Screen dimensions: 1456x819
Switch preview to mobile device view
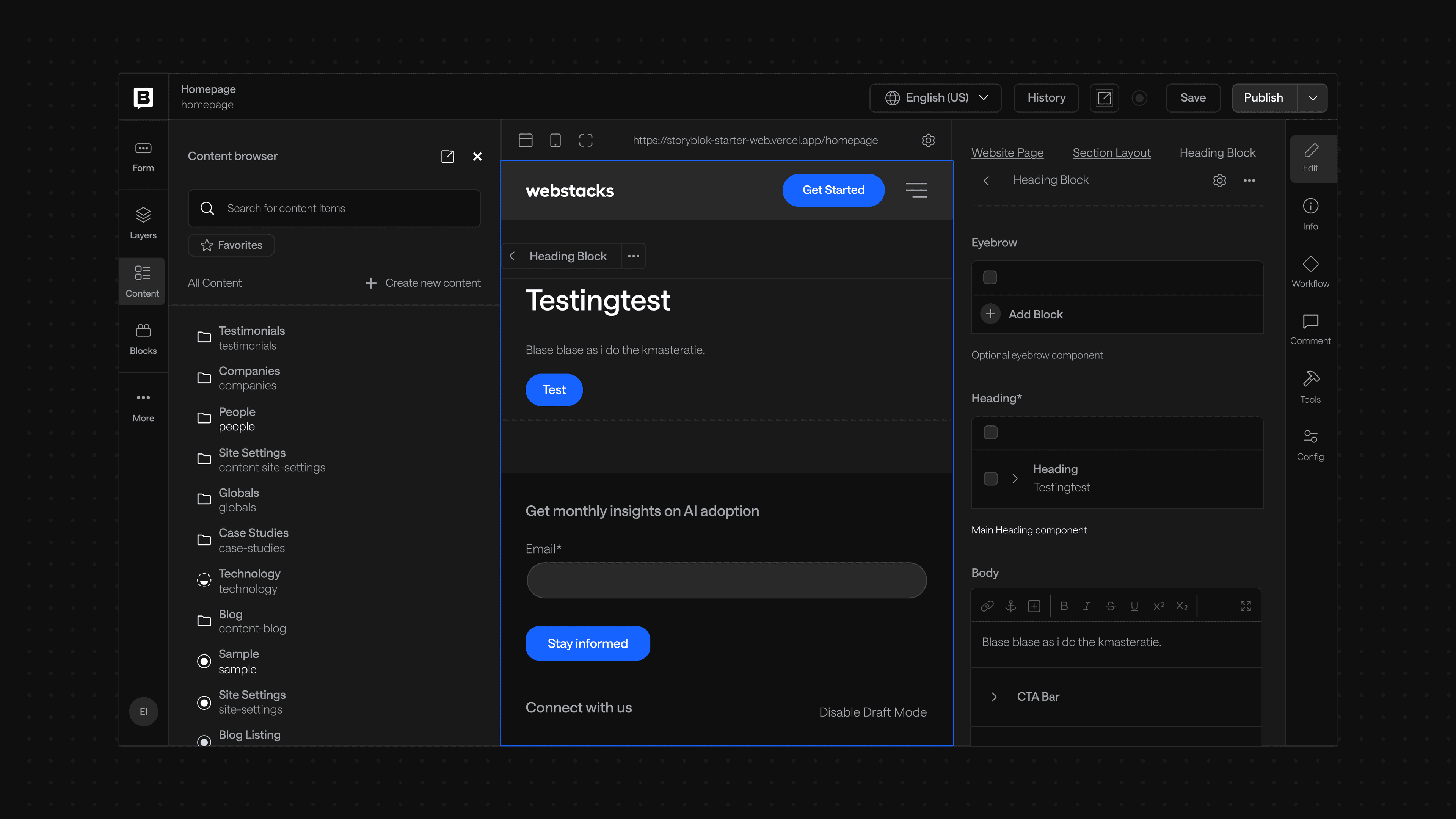point(555,140)
